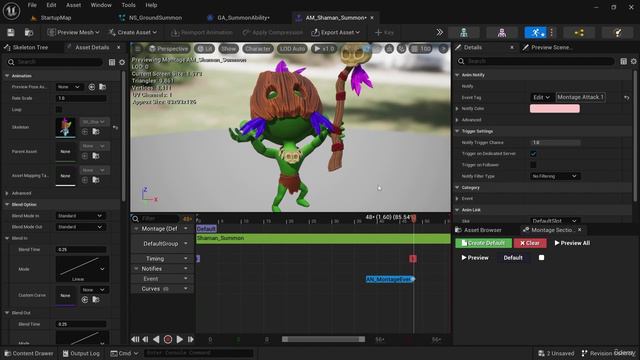Enable Trigger on Follower checkbox

tap(533, 165)
